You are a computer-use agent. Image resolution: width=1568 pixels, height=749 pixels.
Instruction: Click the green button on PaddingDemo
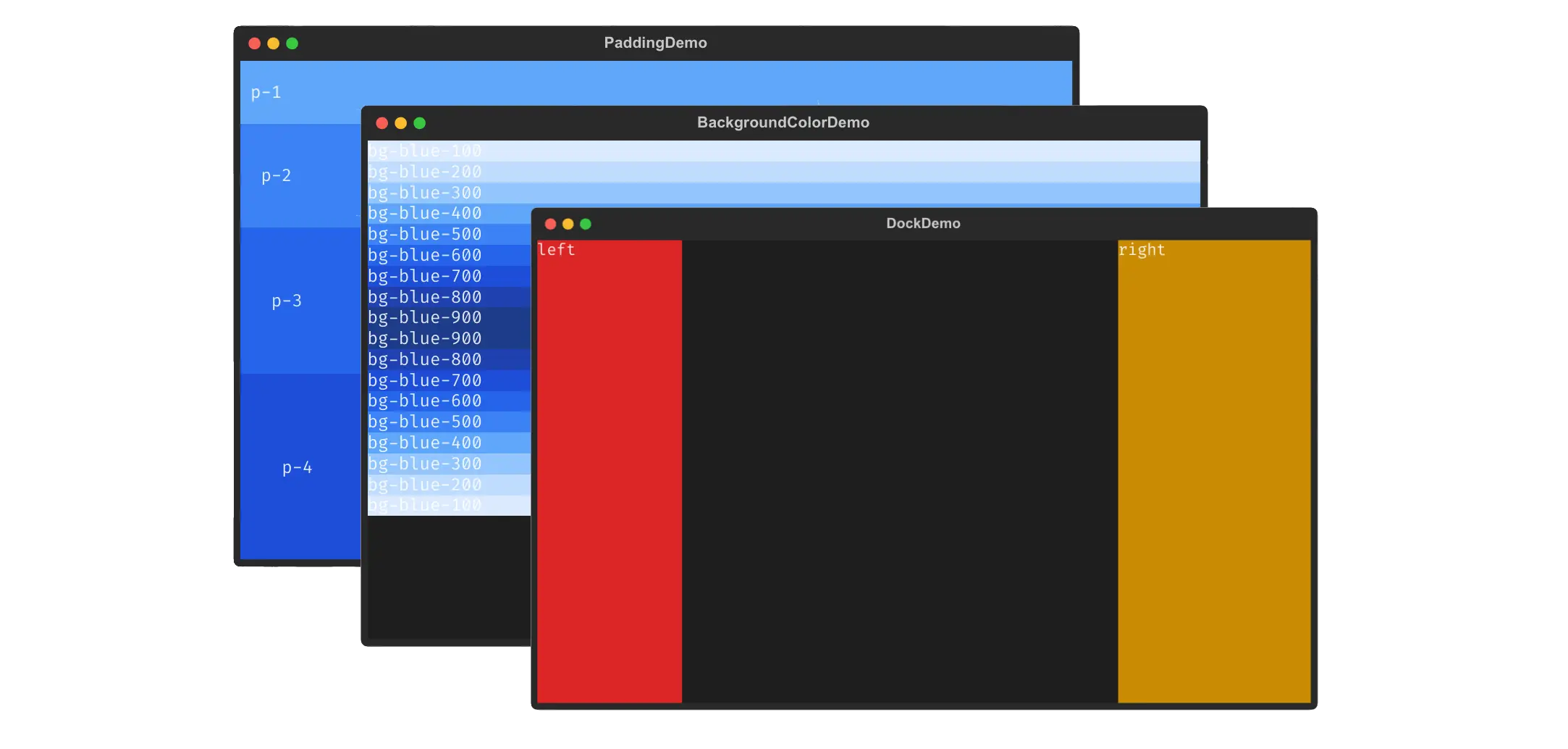click(x=292, y=43)
